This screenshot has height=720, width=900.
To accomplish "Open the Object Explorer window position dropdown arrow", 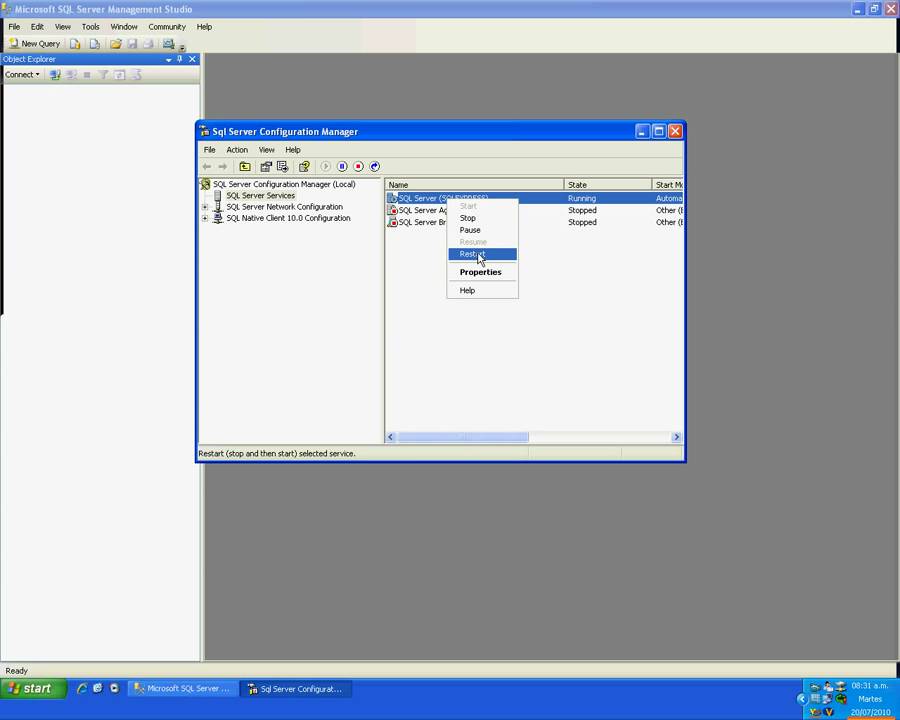I will [169, 59].
